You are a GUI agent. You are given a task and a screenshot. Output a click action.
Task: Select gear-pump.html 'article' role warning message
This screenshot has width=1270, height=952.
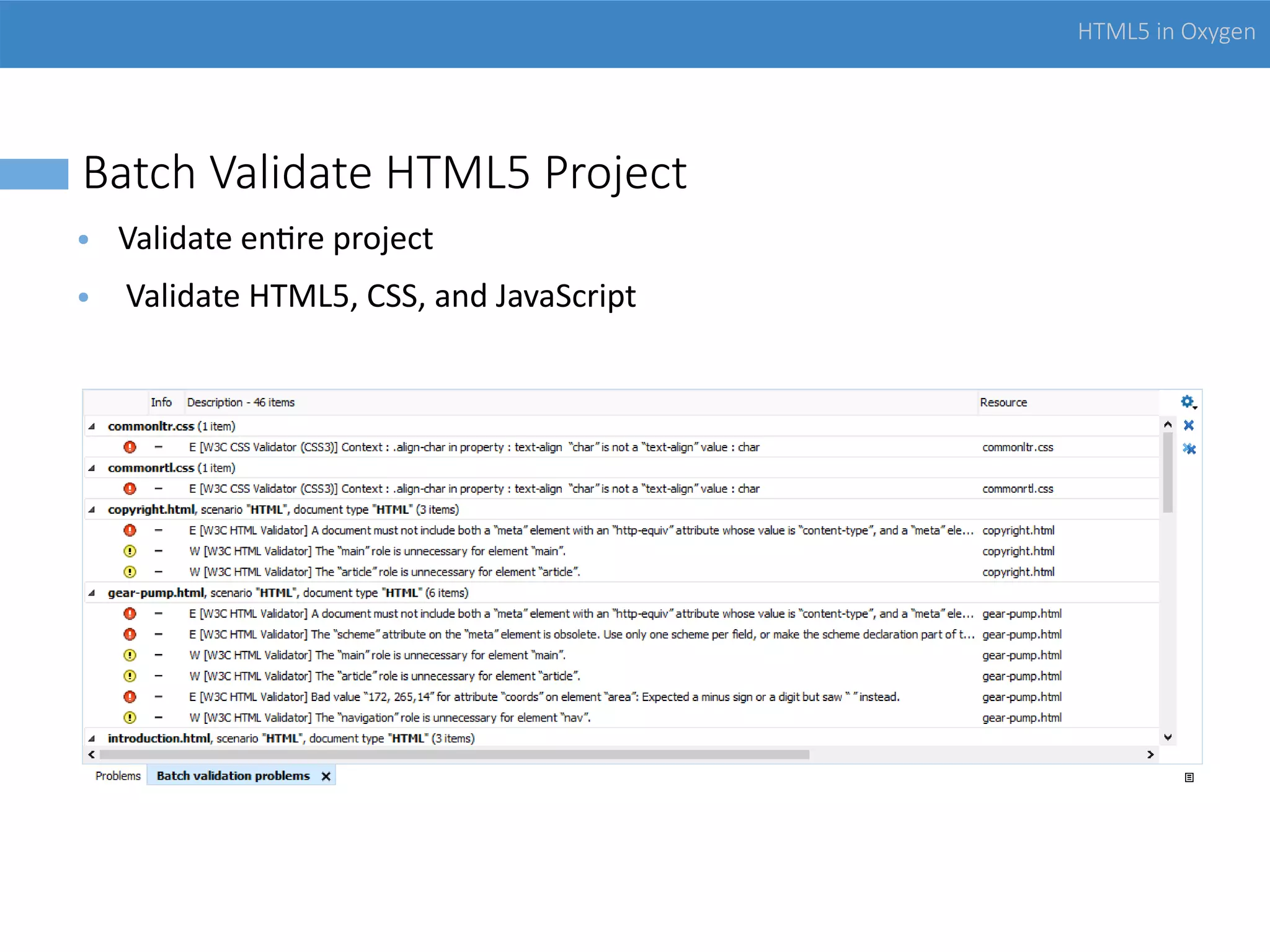tap(385, 676)
